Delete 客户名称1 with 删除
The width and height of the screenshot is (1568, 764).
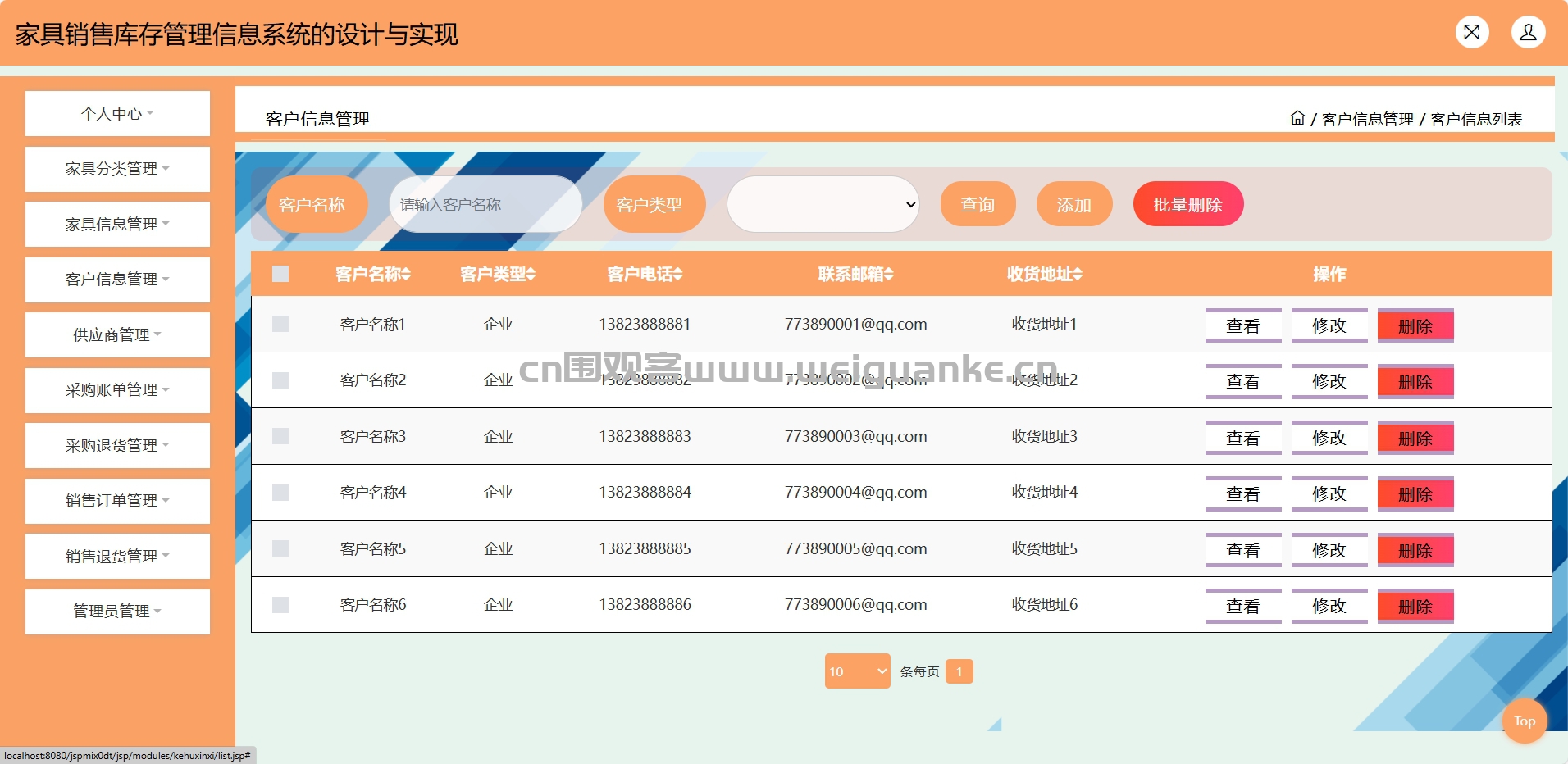point(1415,325)
